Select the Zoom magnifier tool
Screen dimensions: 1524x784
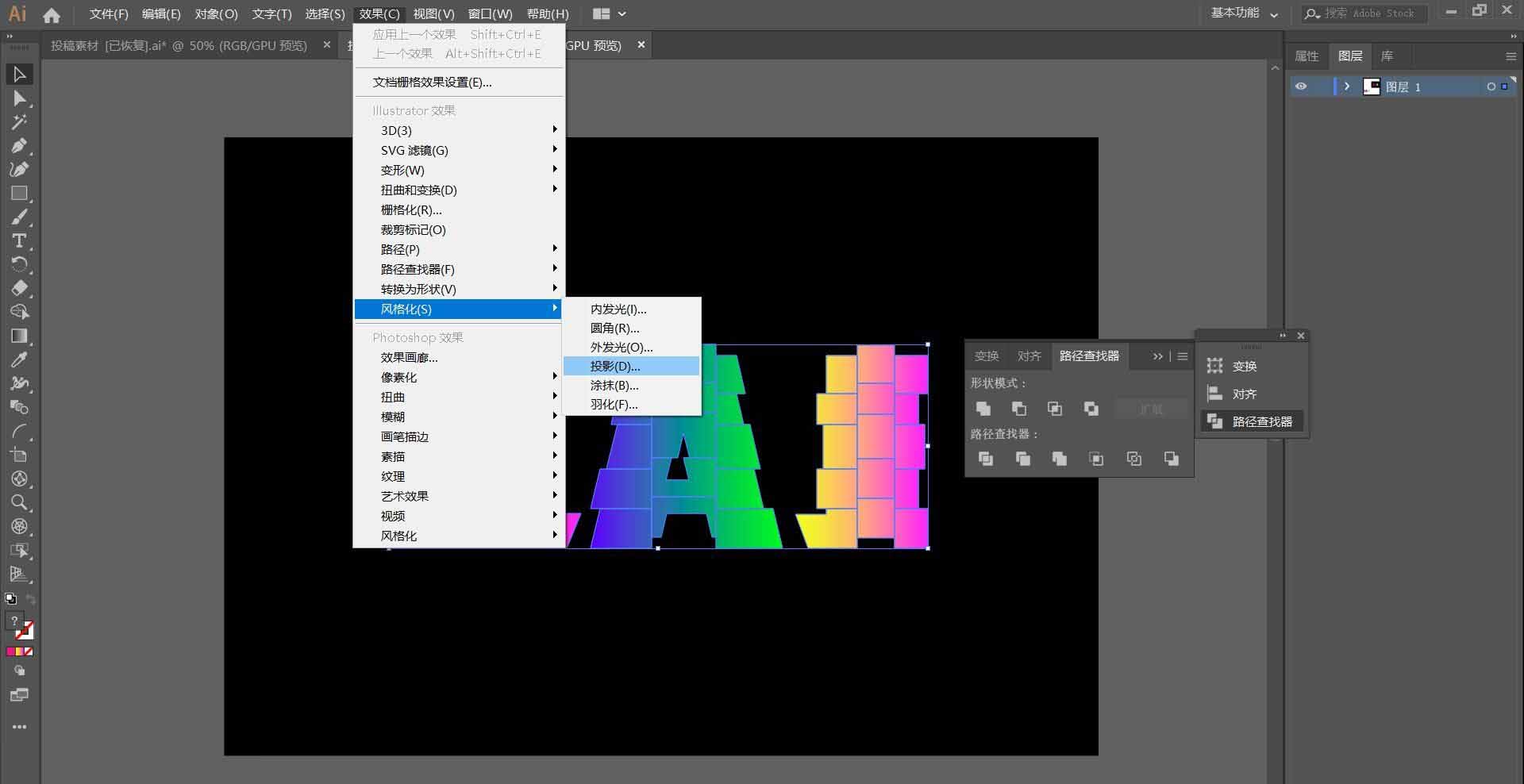[20, 502]
